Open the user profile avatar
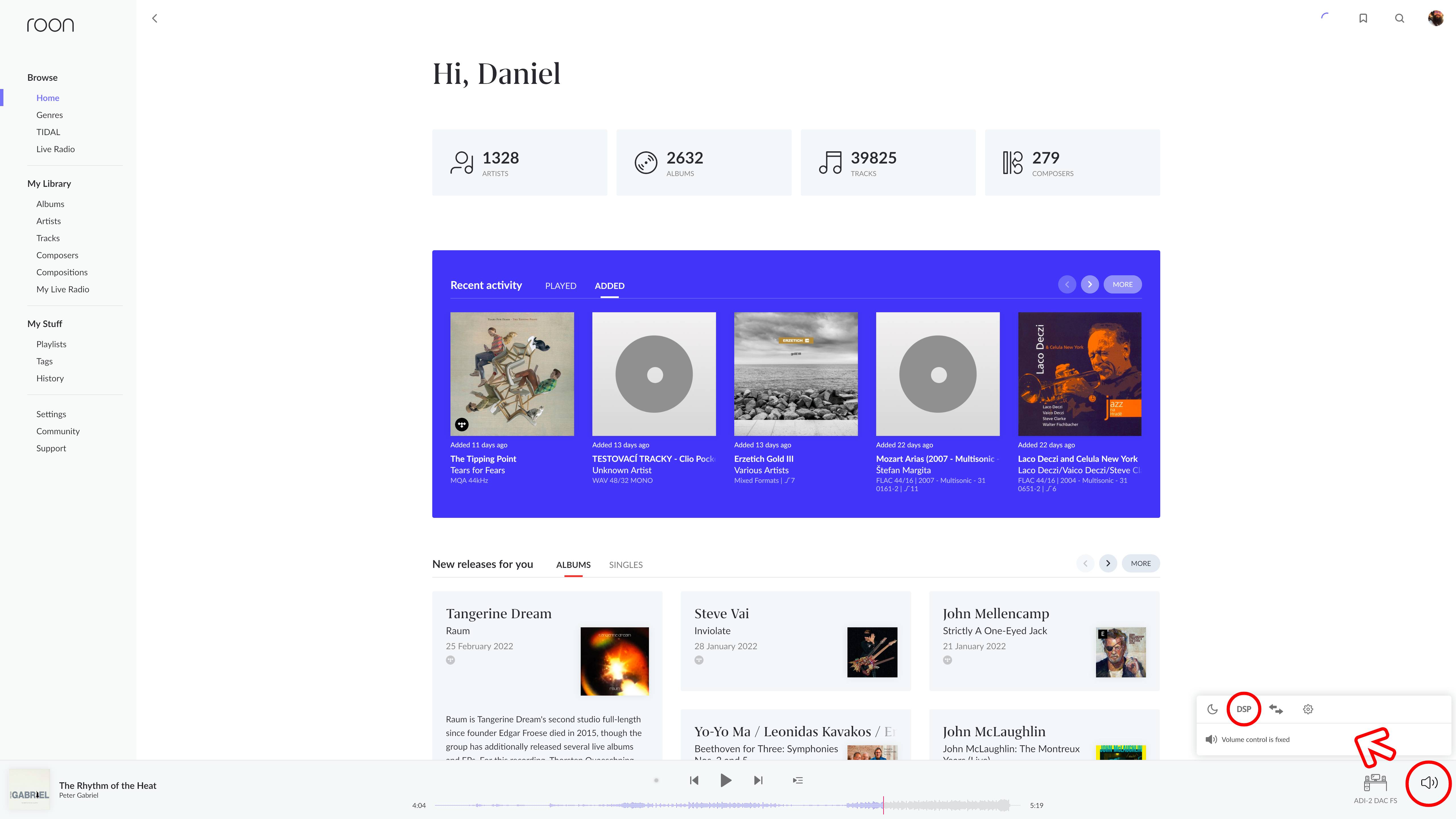 pyautogui.click(x=1436, y=18)
